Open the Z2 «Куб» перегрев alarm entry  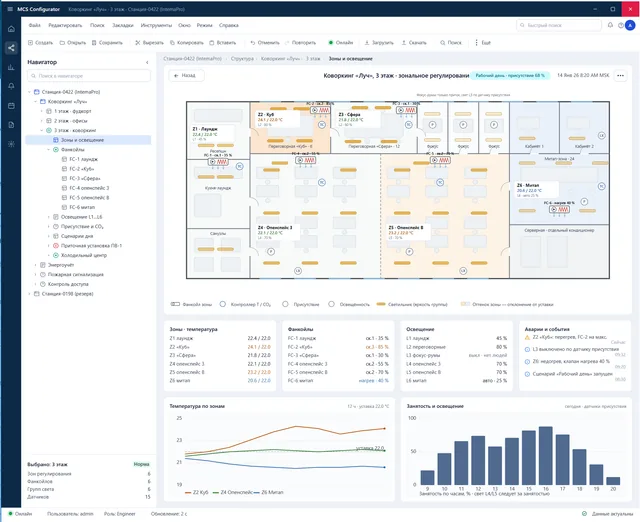(575, 338)
